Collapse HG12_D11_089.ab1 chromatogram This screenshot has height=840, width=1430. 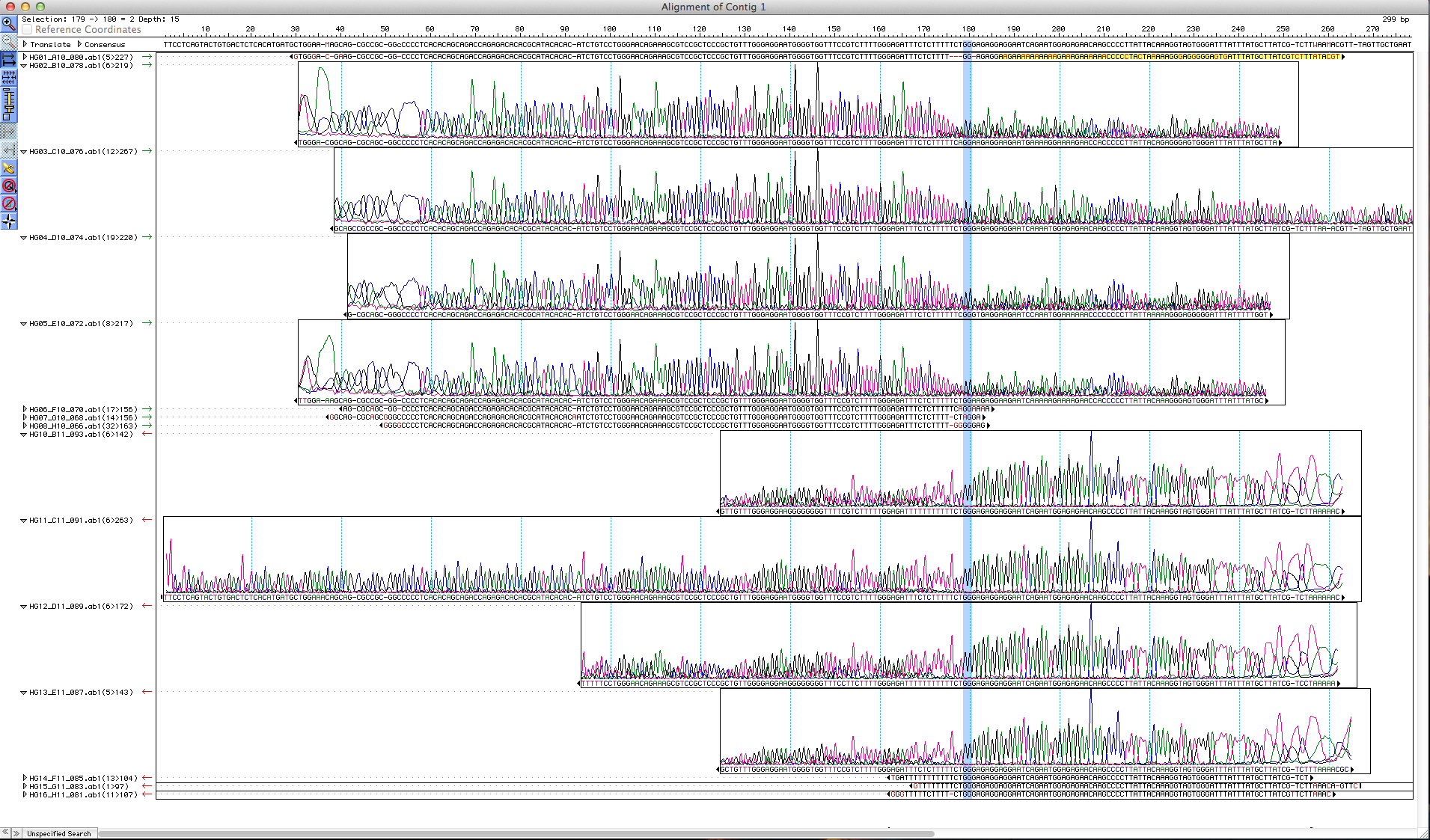point(24,607)
